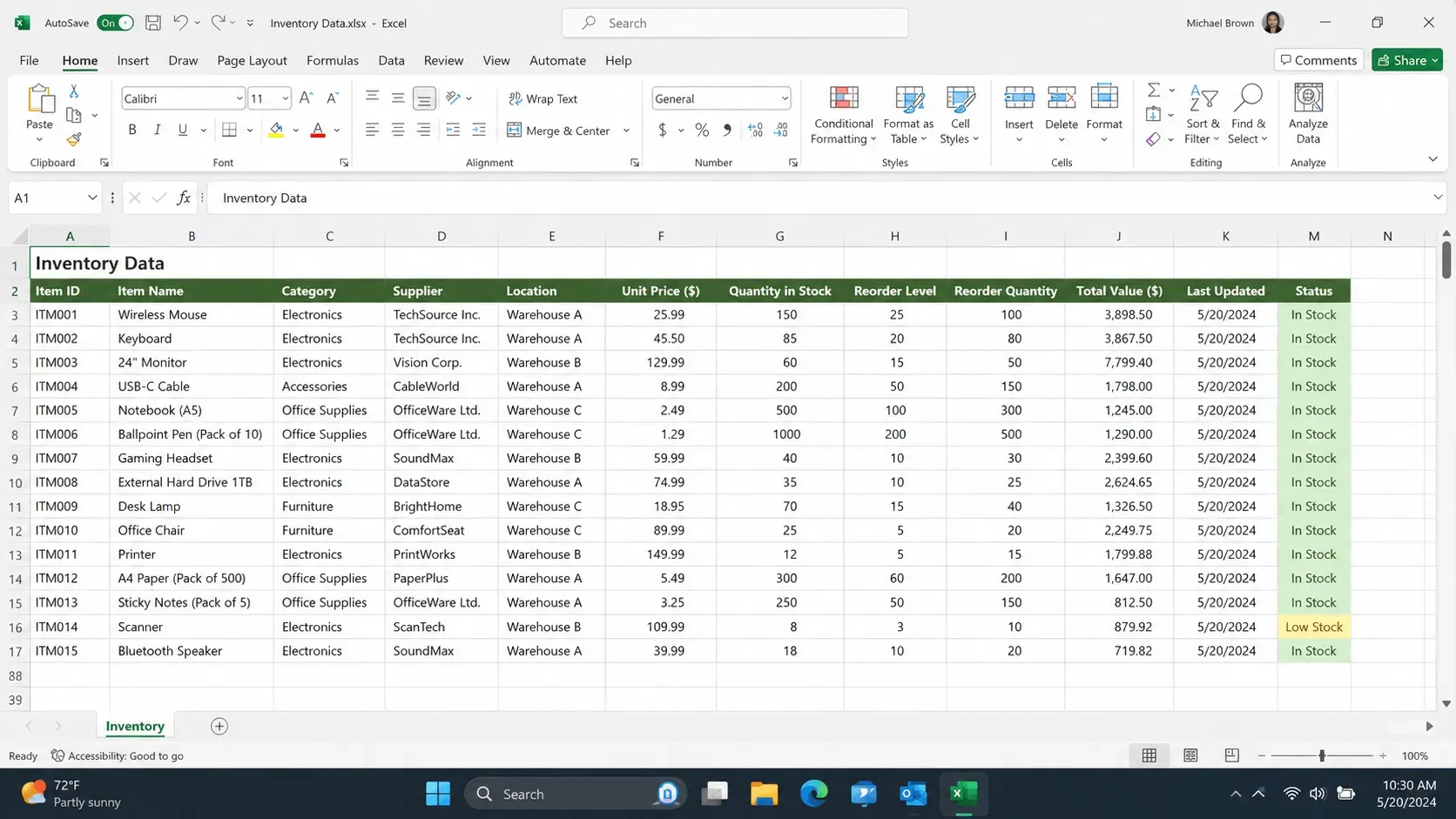1456x819 pixels.
Task: Switch to the Page Layout tab
Action: tap(252, 60)
